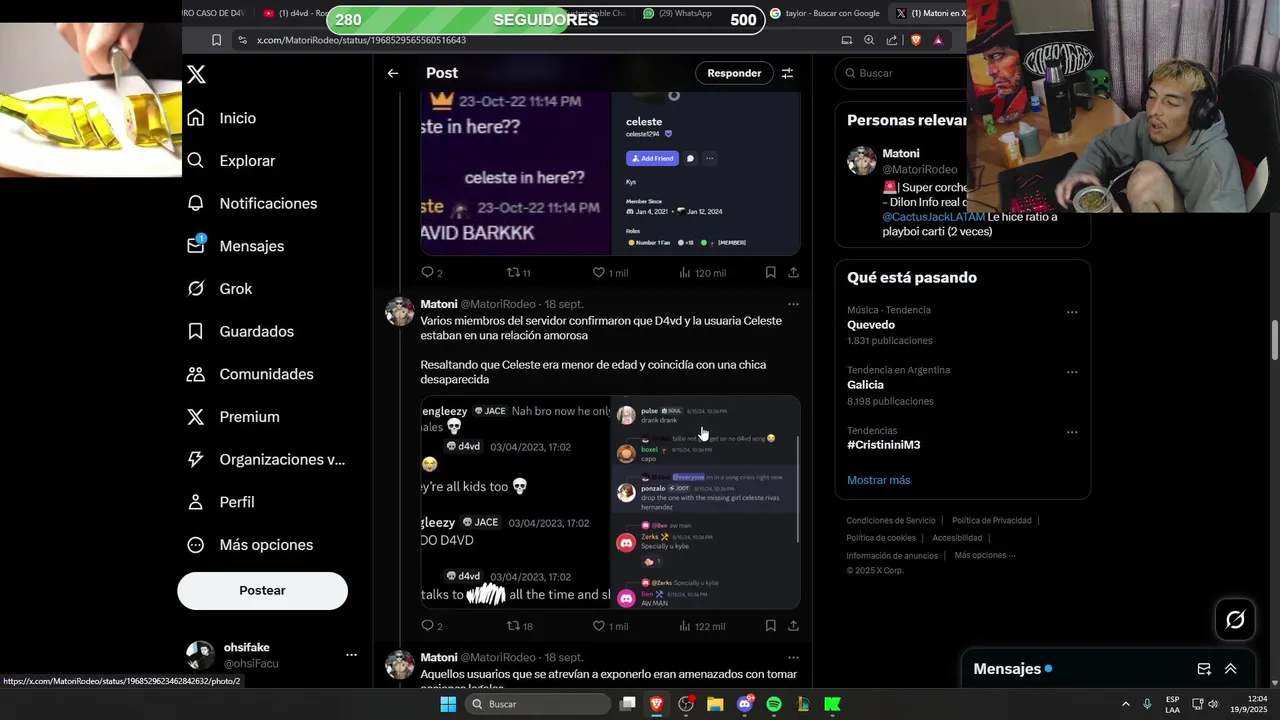Open the Windows Start menu
Screen dimensions: 1280x720
pyautogui.click(x=448, y=704)
